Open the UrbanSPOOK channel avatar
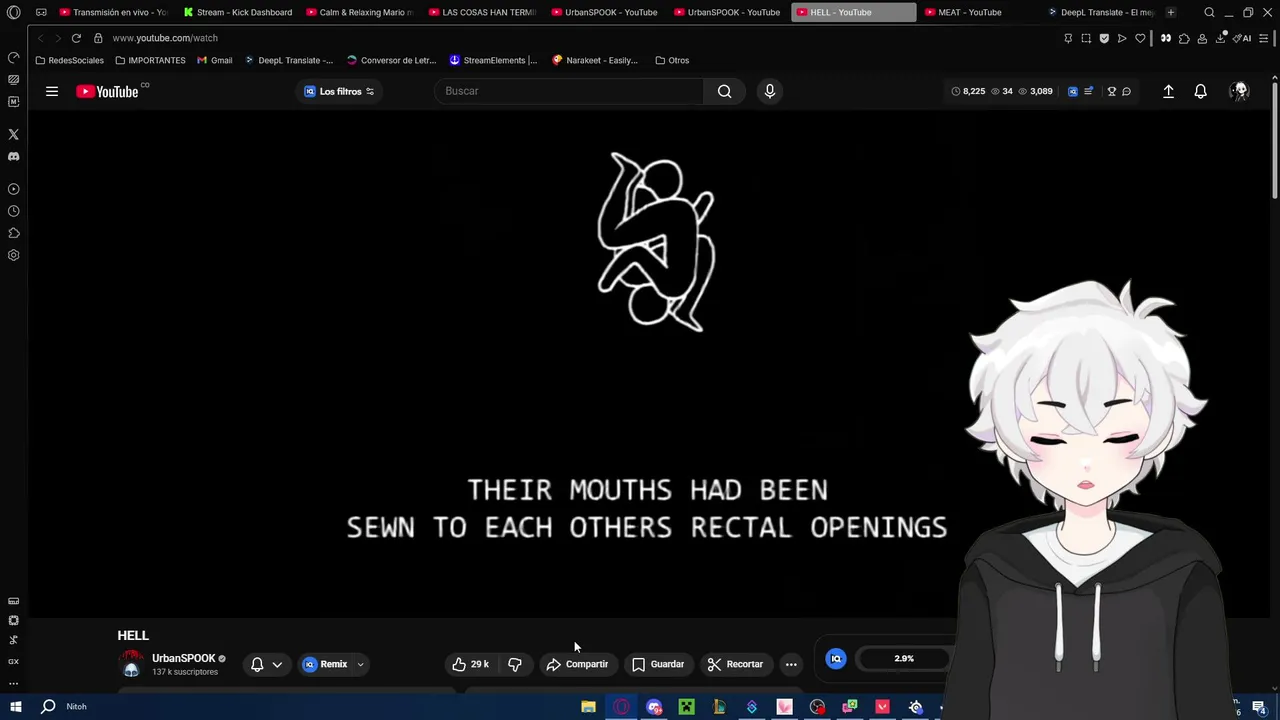 [131, 664]
